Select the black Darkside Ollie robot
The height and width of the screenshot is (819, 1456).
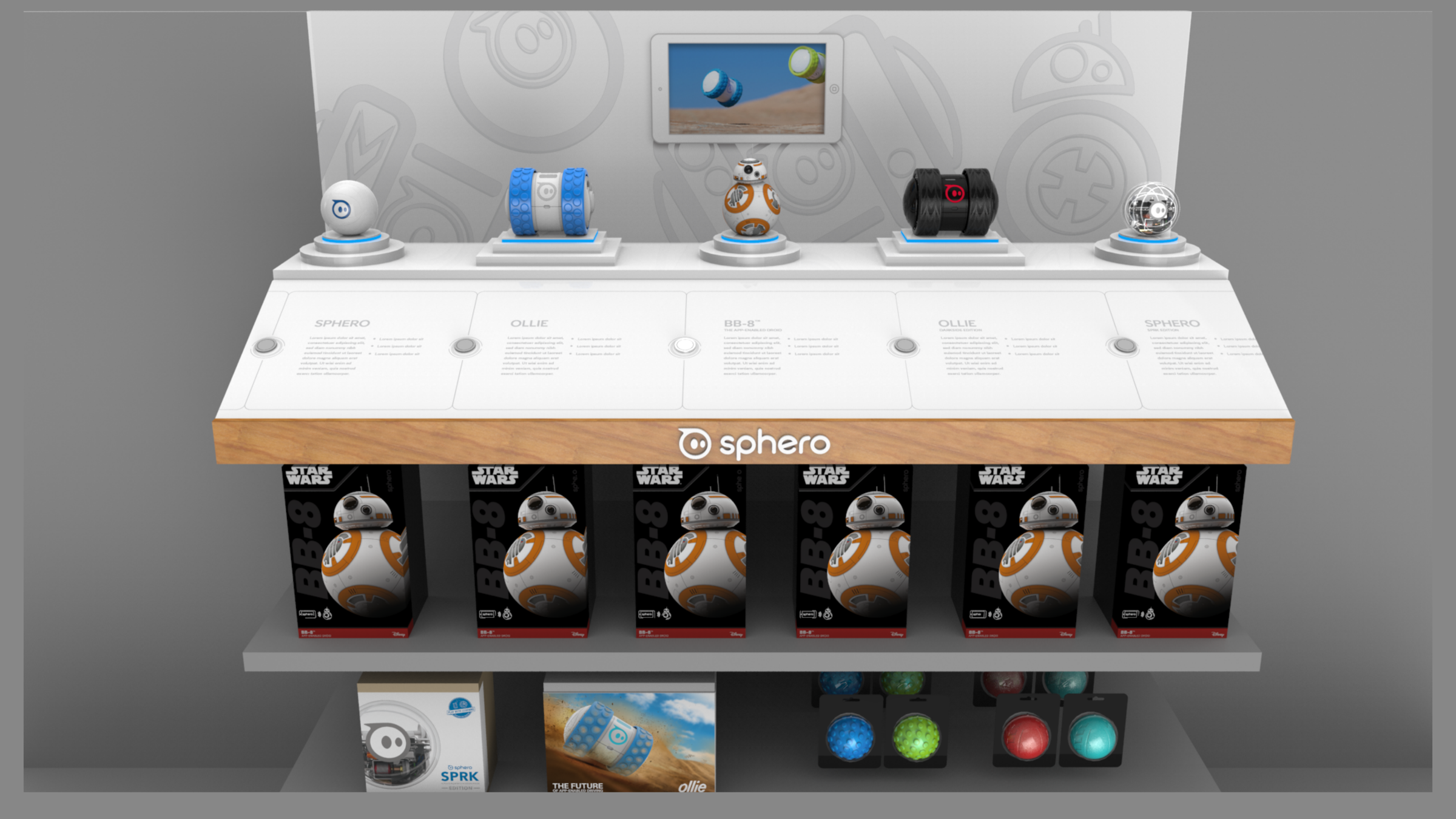pos(950,201)
